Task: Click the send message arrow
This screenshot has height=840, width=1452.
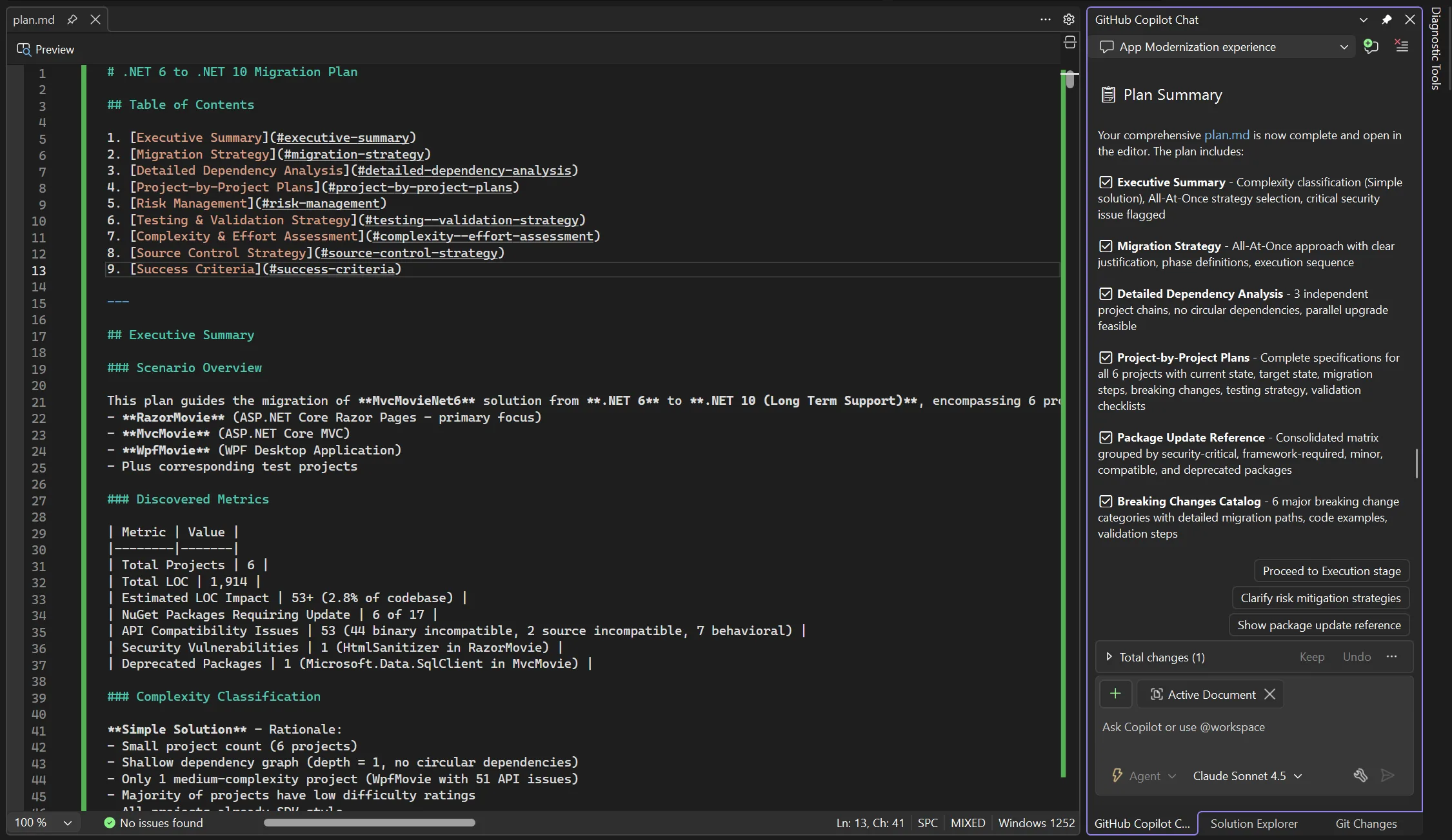Action: (x=1387, y=776)
